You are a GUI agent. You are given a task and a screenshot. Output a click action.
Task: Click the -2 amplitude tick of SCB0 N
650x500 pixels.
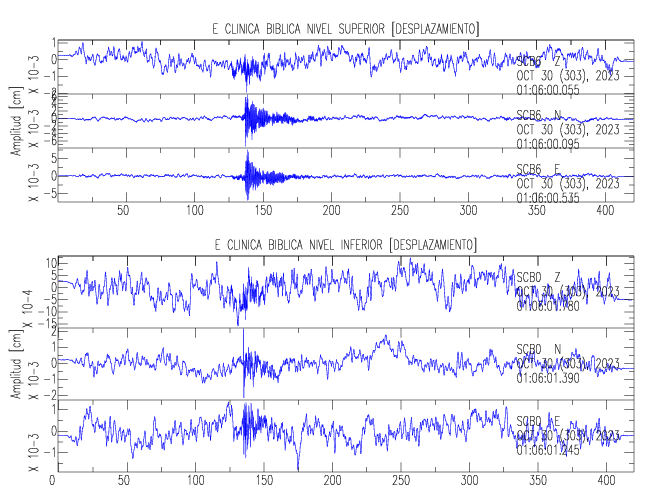[x=49, y=395]
